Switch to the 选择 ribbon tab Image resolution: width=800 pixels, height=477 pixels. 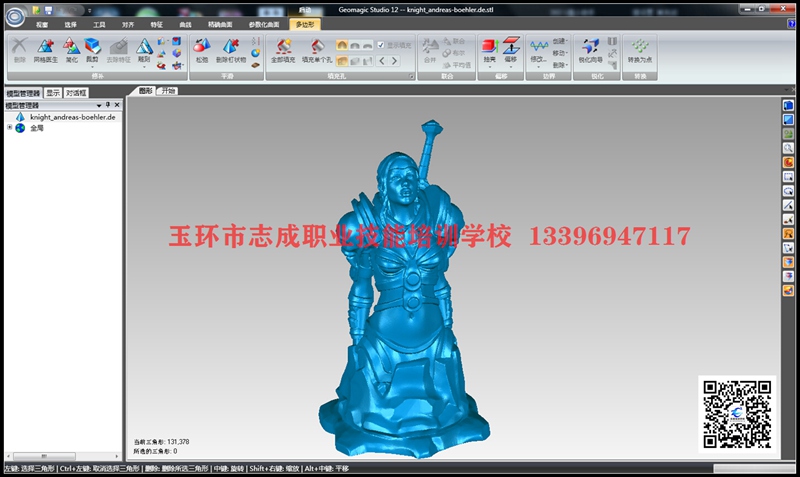pos(70,24)
